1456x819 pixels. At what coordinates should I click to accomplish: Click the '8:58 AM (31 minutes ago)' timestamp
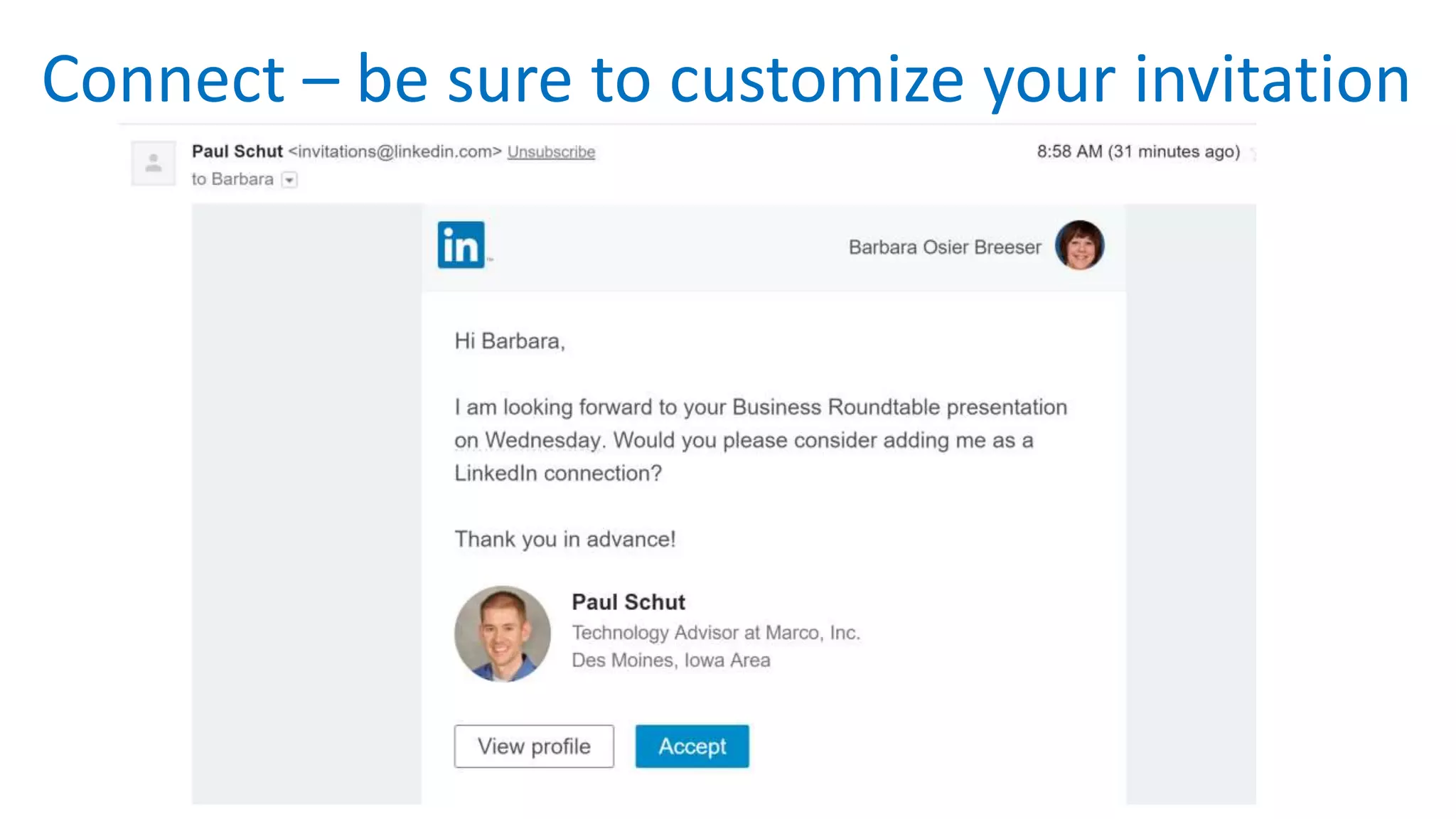1138,151
